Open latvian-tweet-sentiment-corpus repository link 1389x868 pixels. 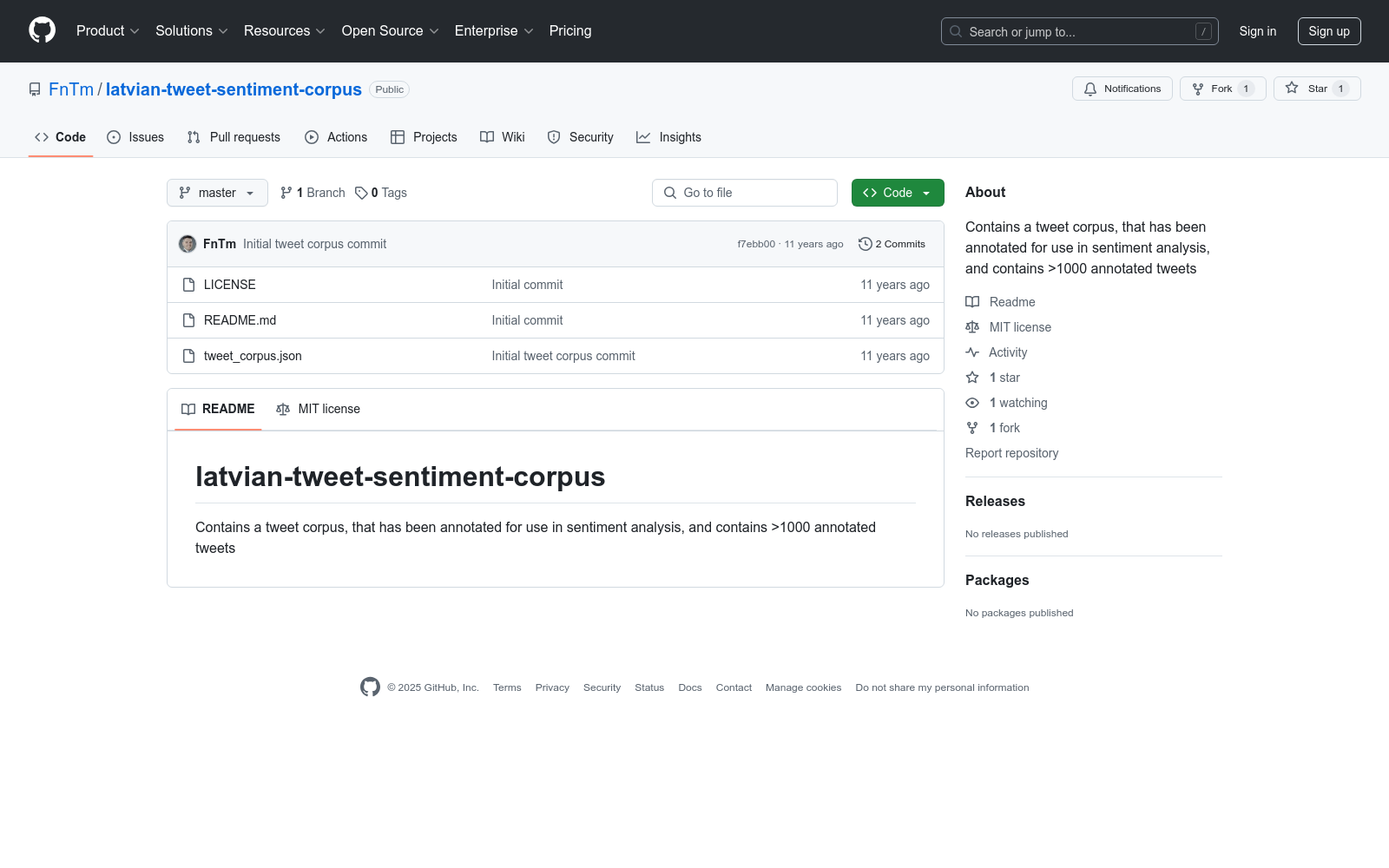coord(234,89)
